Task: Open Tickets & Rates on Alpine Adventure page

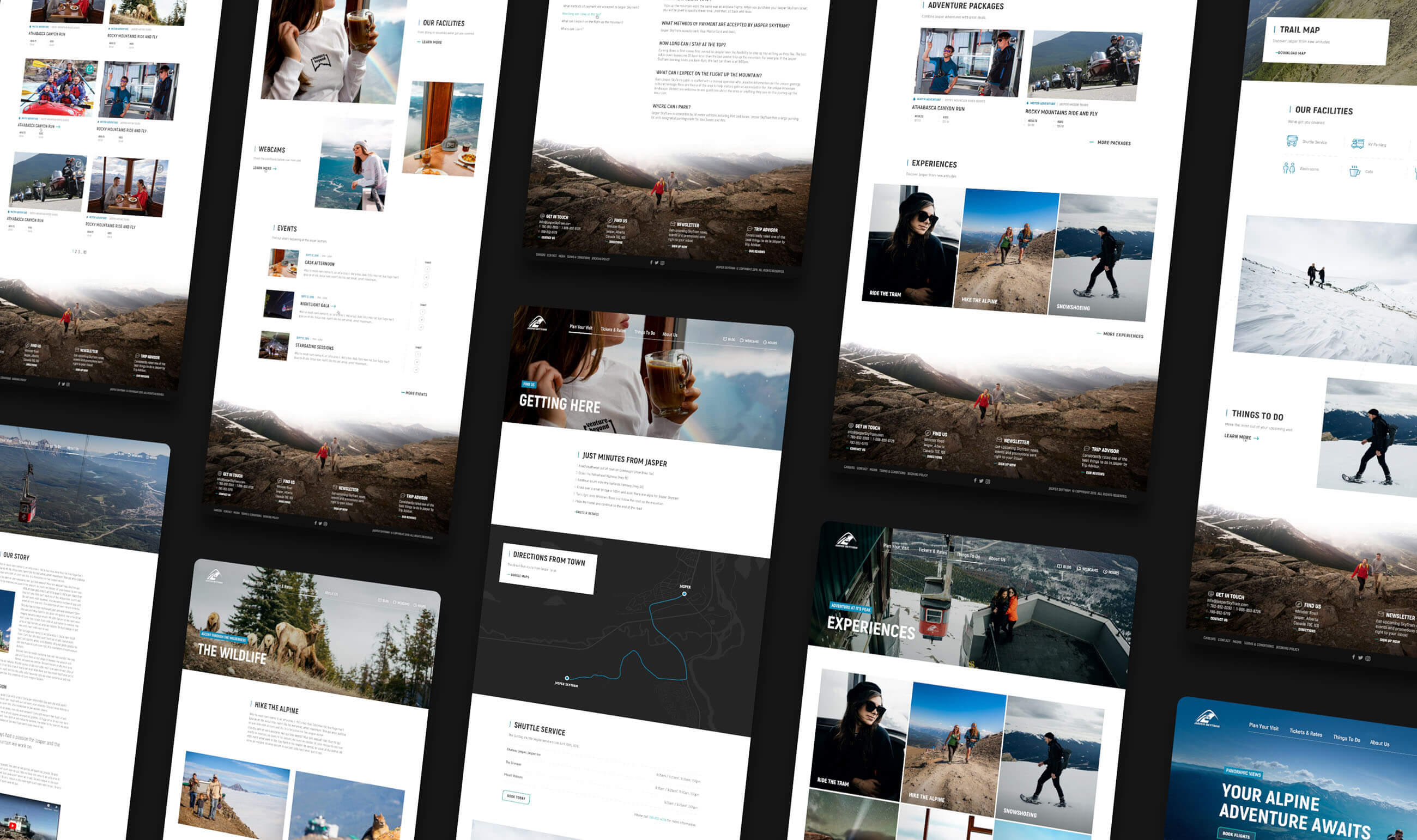Action: [1305, 733]
